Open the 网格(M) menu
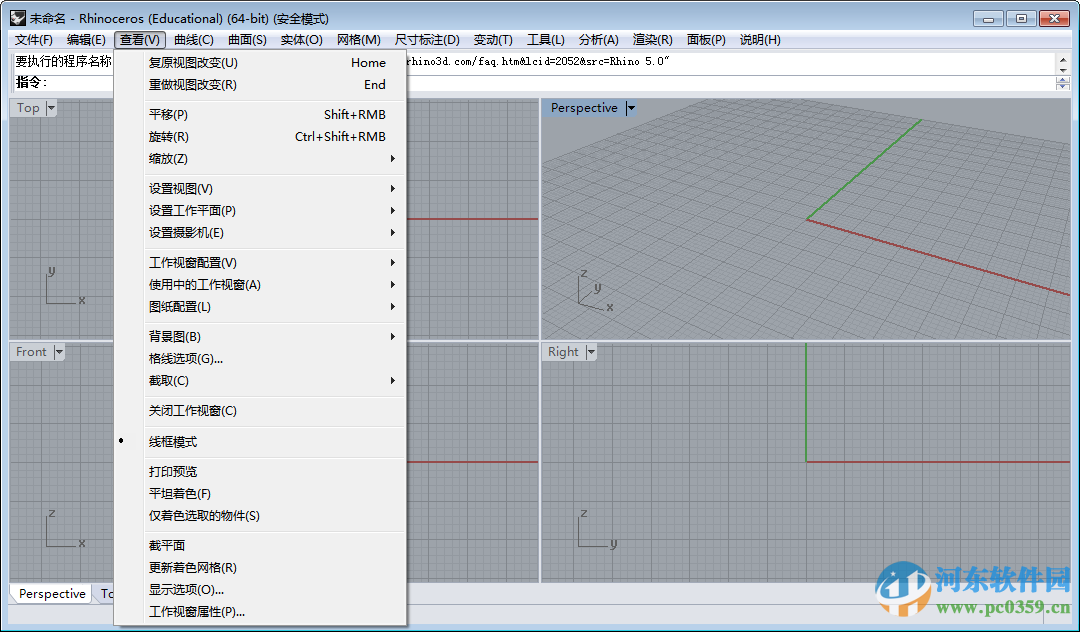This screenshot has height=632, width=1080. coord(358,40)
